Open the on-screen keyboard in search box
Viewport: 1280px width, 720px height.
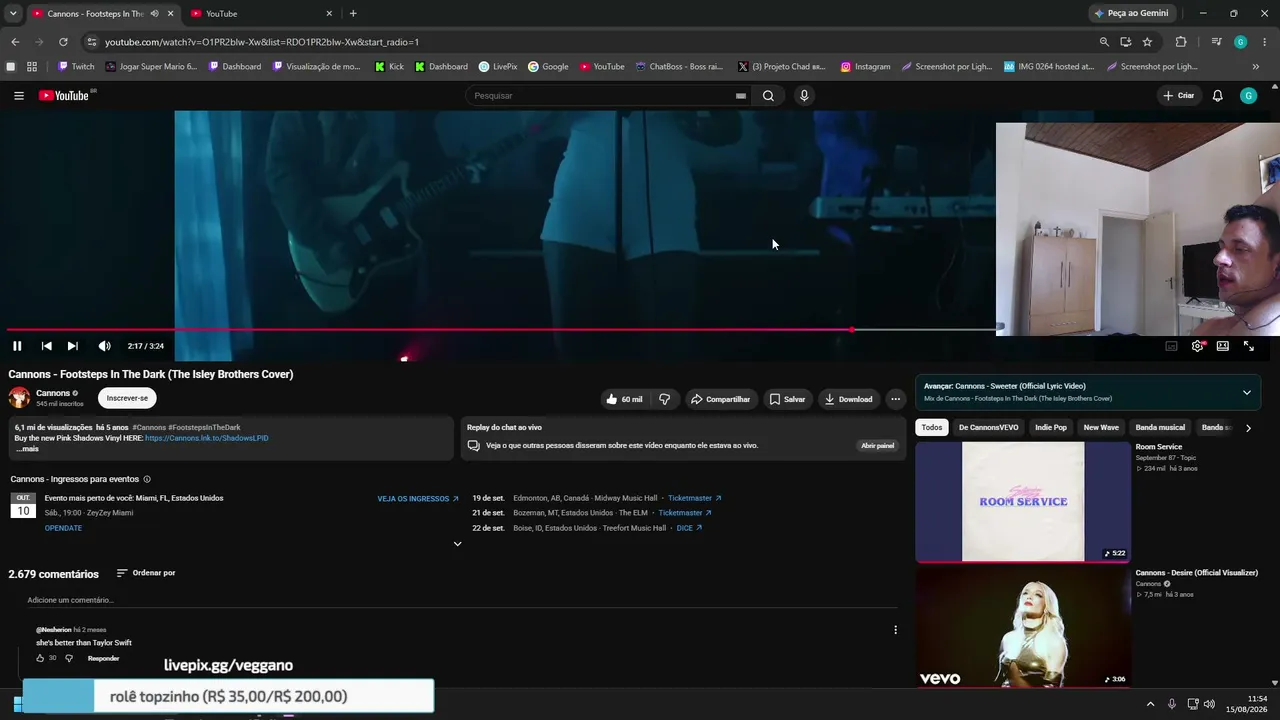pos(740,96)
